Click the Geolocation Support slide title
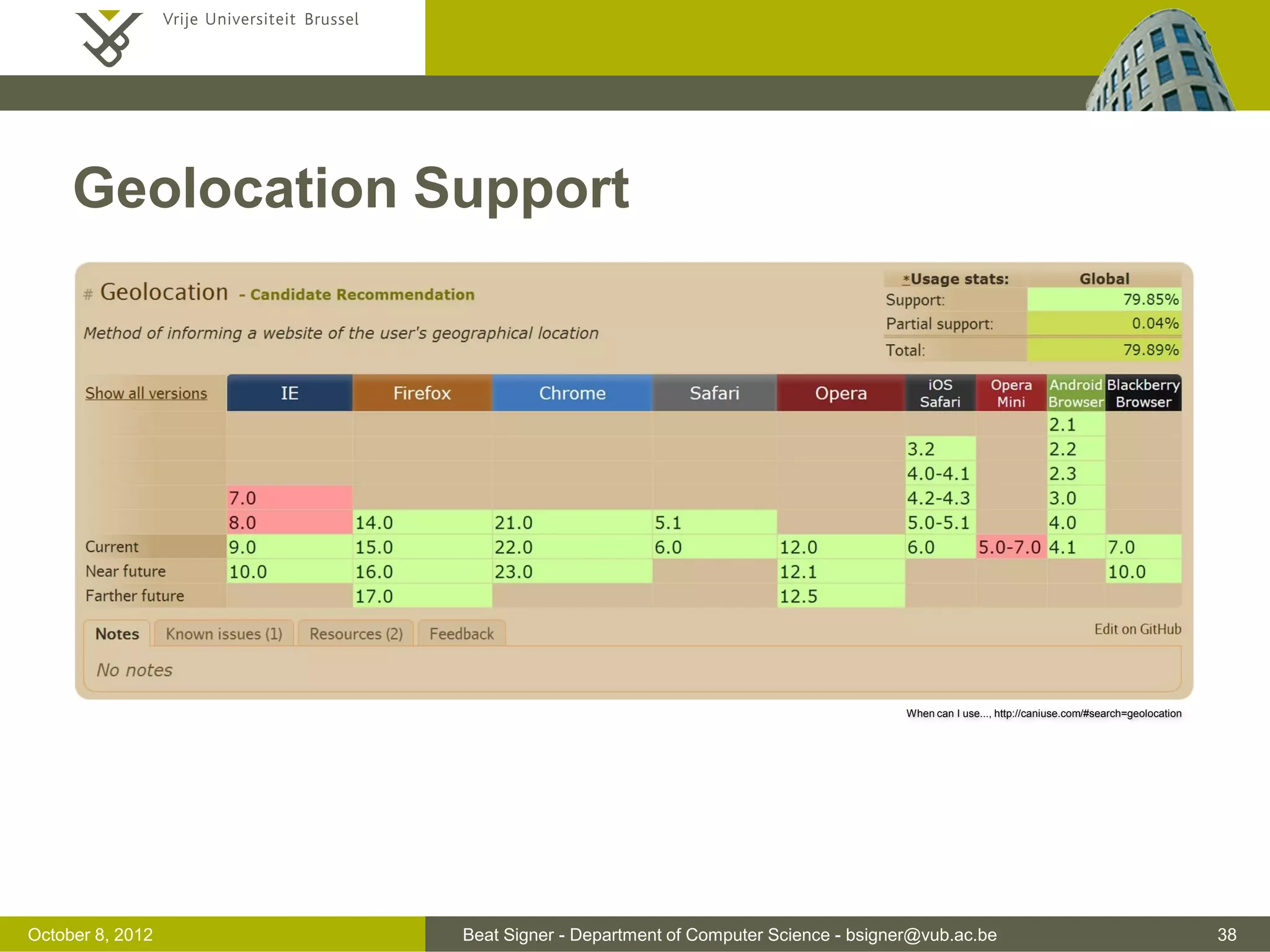The image size is (1270, 952). click(352, 189)
